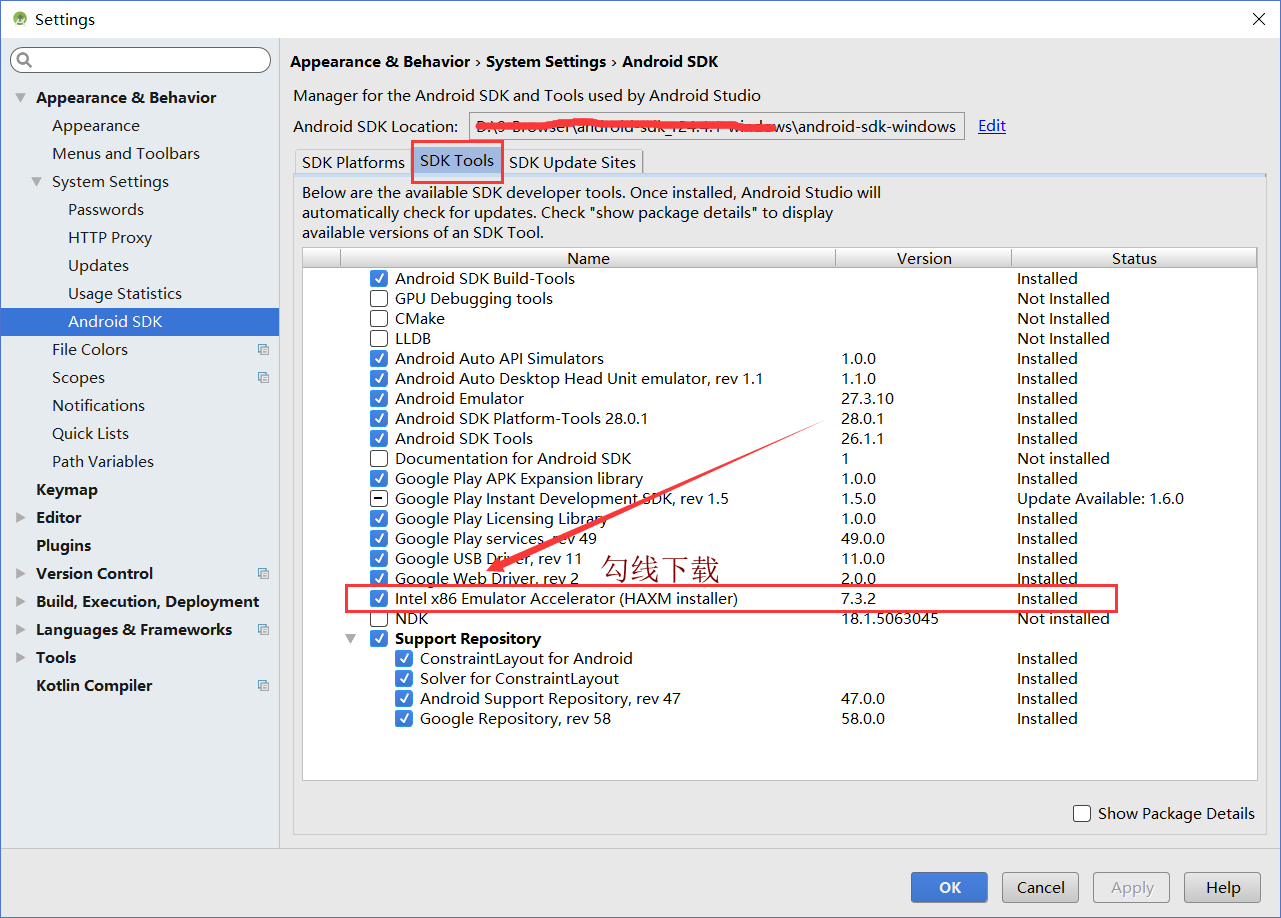Open Appearance settings page
1281x918 pixels.
[96, 126]
